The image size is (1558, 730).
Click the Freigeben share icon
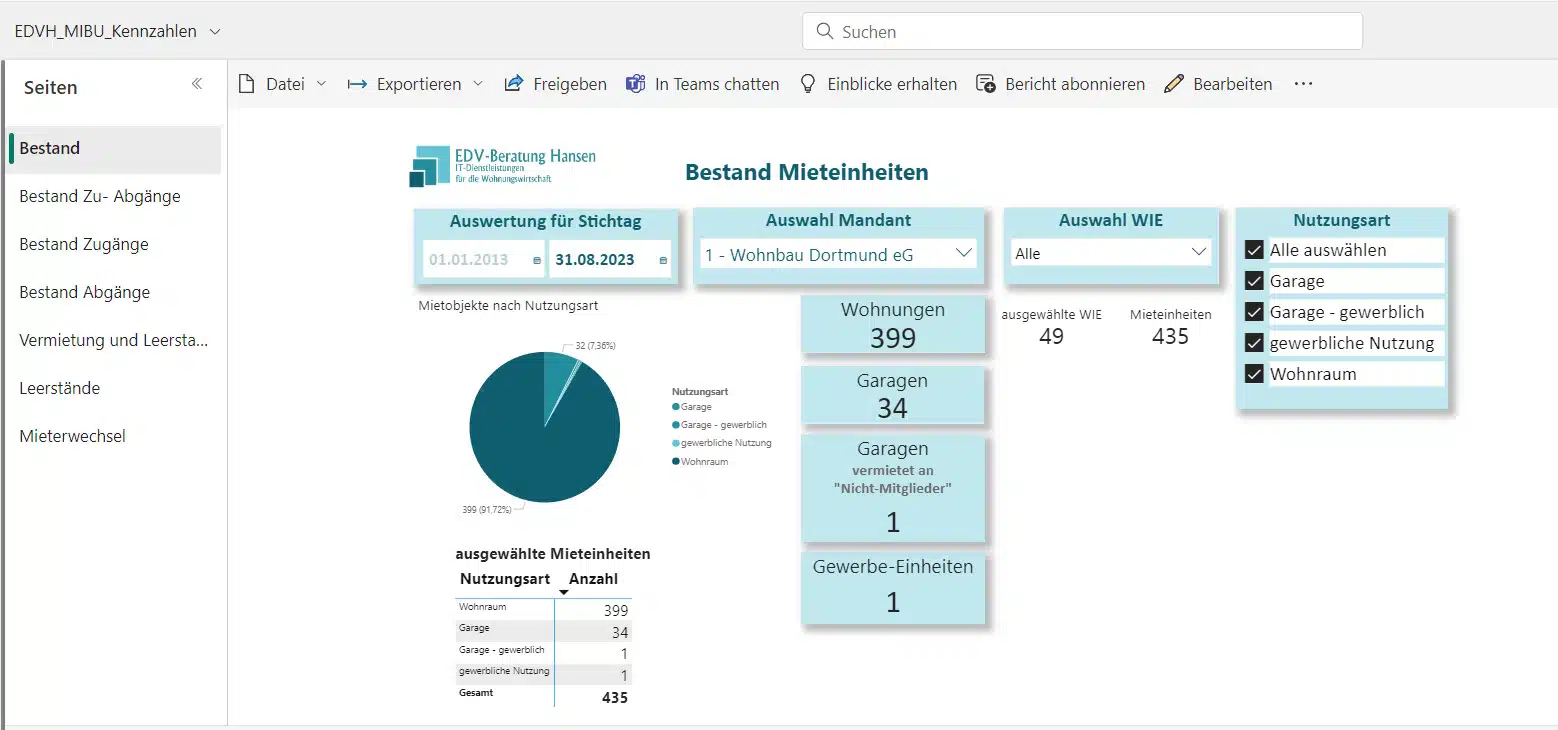pos(514,84)
